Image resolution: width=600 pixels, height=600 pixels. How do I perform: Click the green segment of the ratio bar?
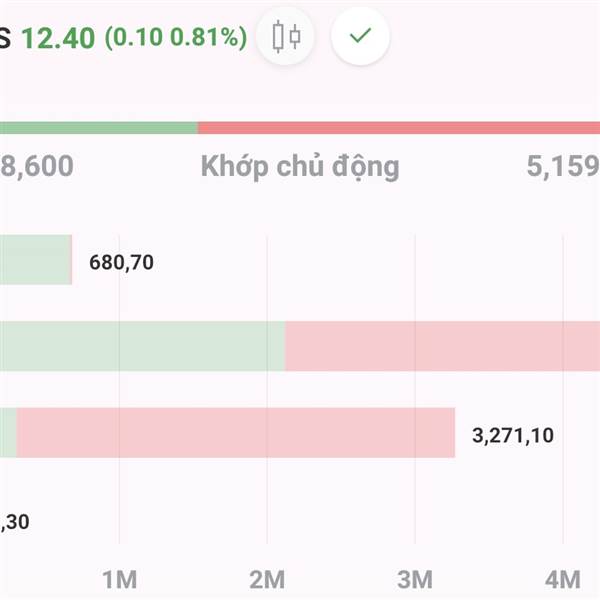tap(99, 128)
